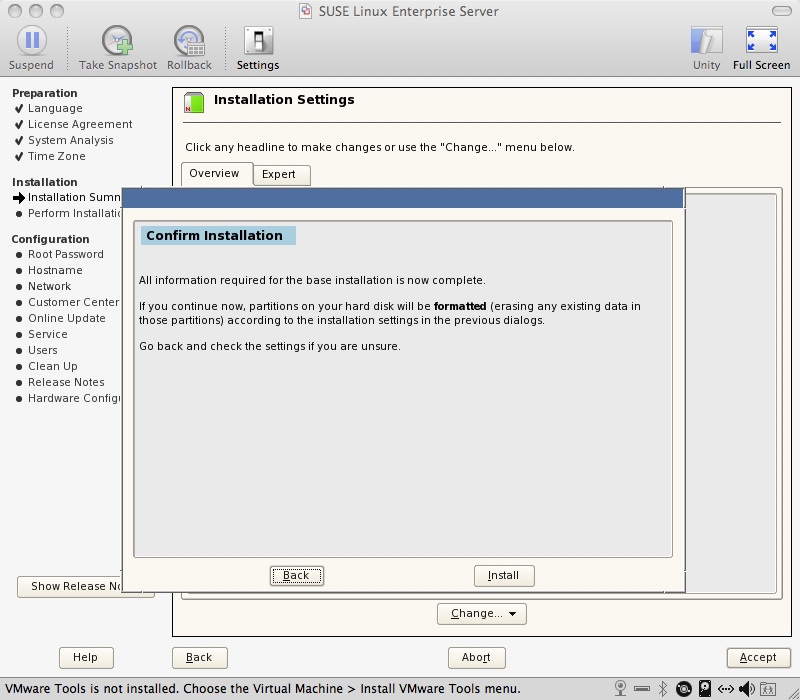This screenshot has width=800, height=700.
Task: Click the hard disk status icon
Action: (x=705, y=689)
